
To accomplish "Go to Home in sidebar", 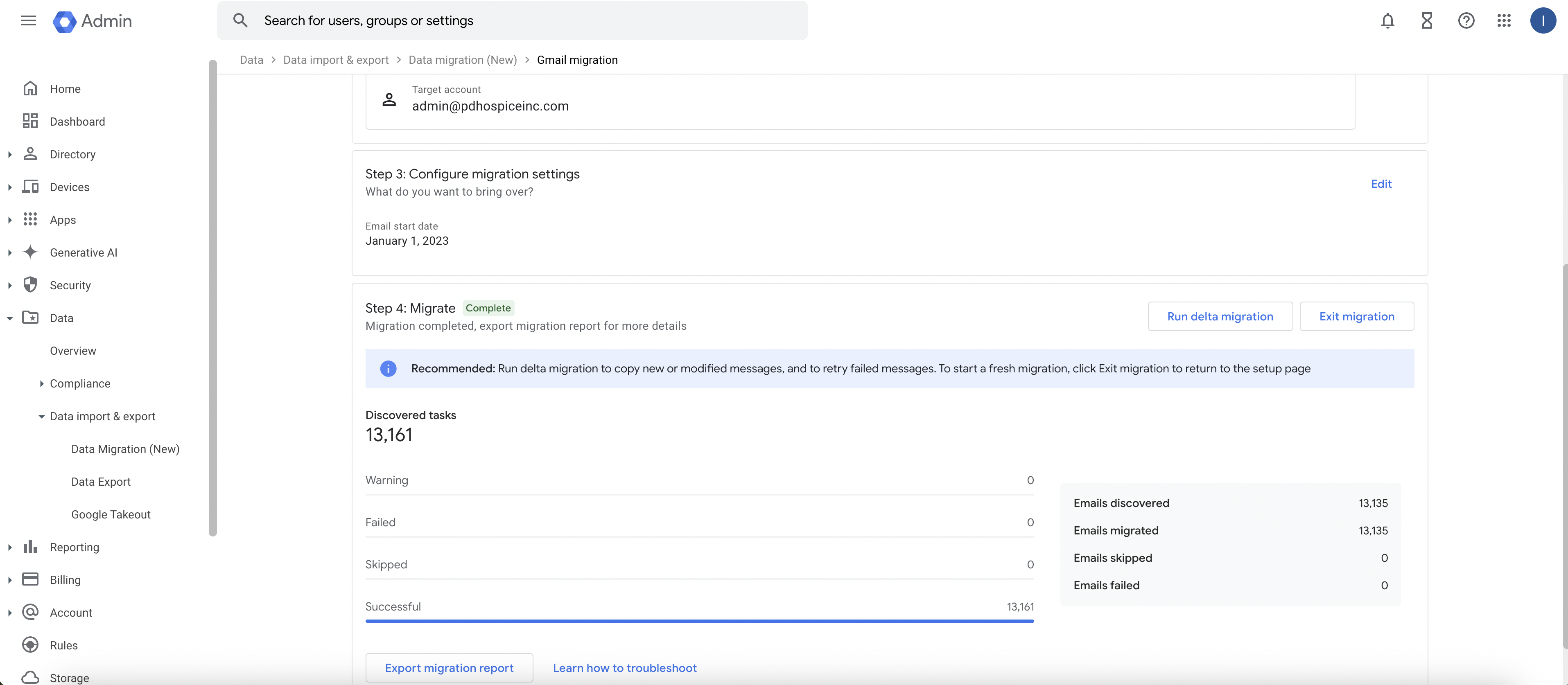I will click(65, 89).
